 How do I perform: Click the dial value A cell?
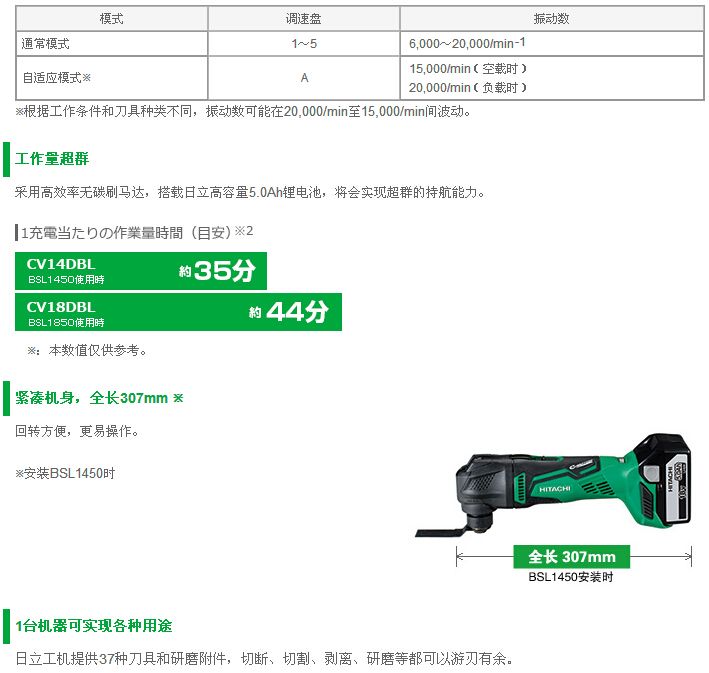click(303, 78)
